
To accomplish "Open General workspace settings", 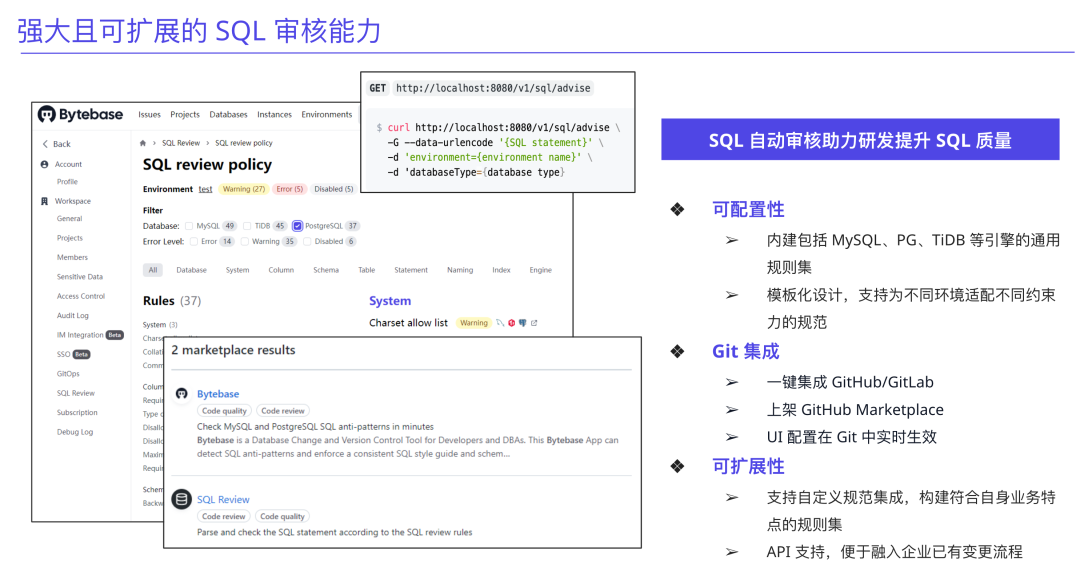I will click(x=70, y=218).
